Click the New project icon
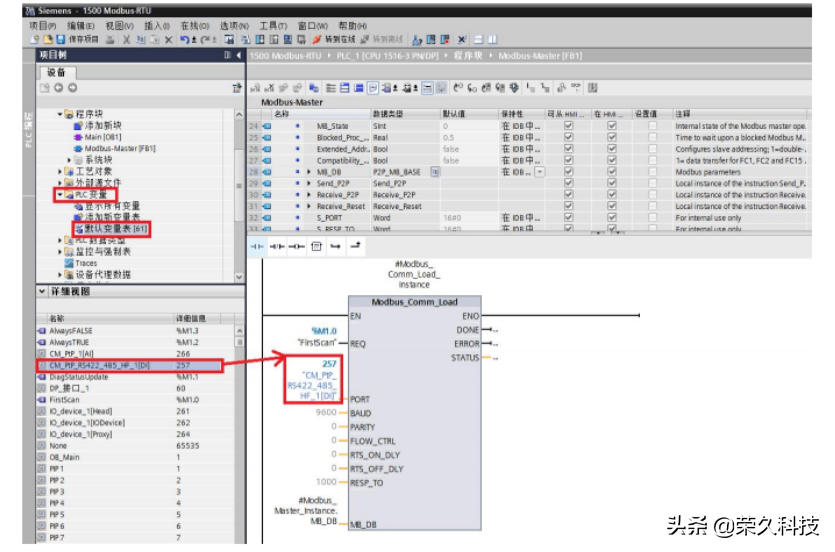The width and height of the screenshot is (835, 552). (x=35, y=39)
